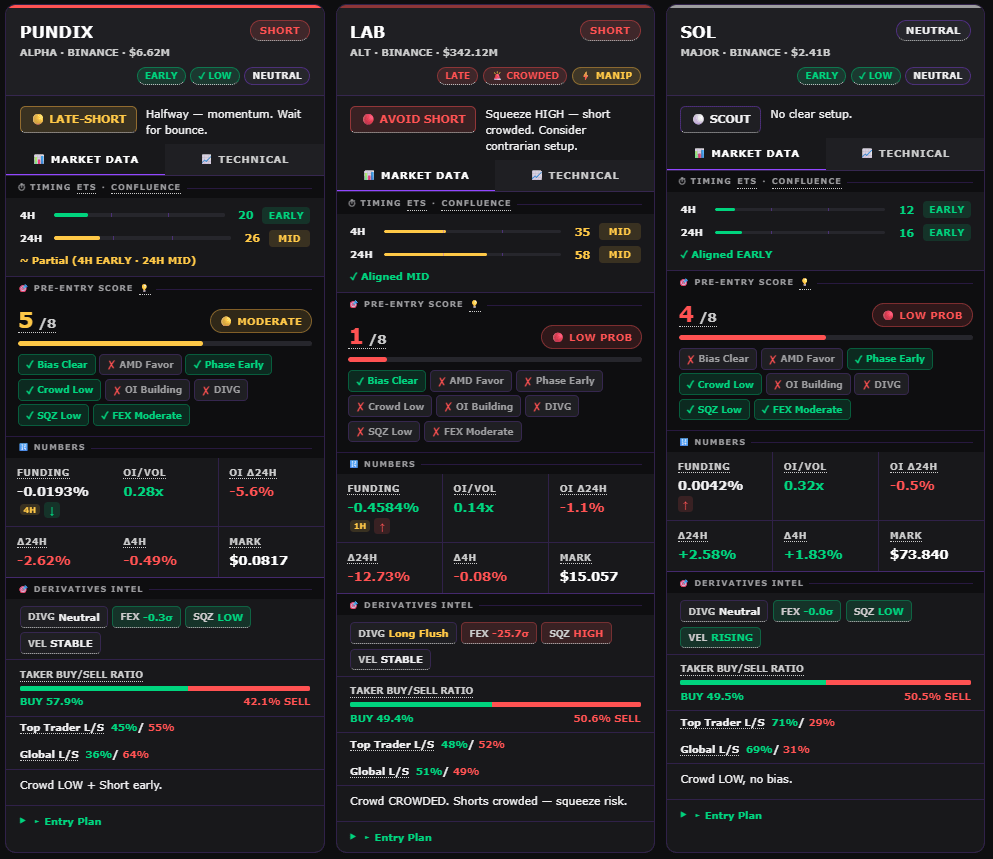Open Market Data tab on LAB card
The width and height of the screenshot is (993, 859).
click(416, 175)
